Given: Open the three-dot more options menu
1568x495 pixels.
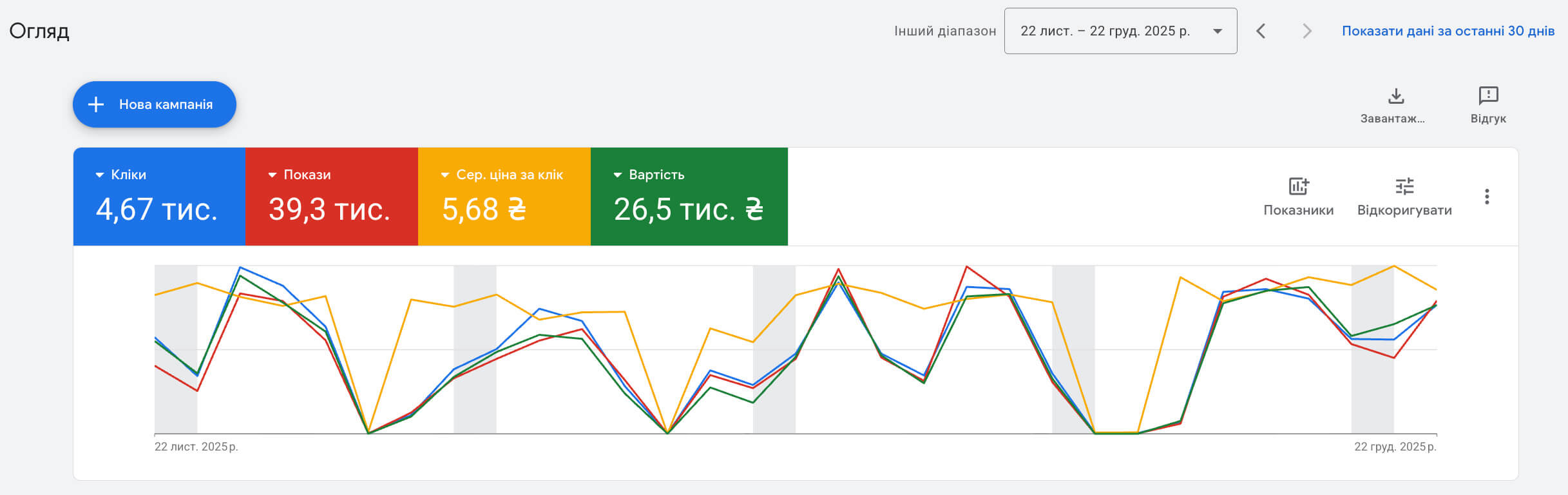Looking at the screenshot, I should pos(1487,197).
